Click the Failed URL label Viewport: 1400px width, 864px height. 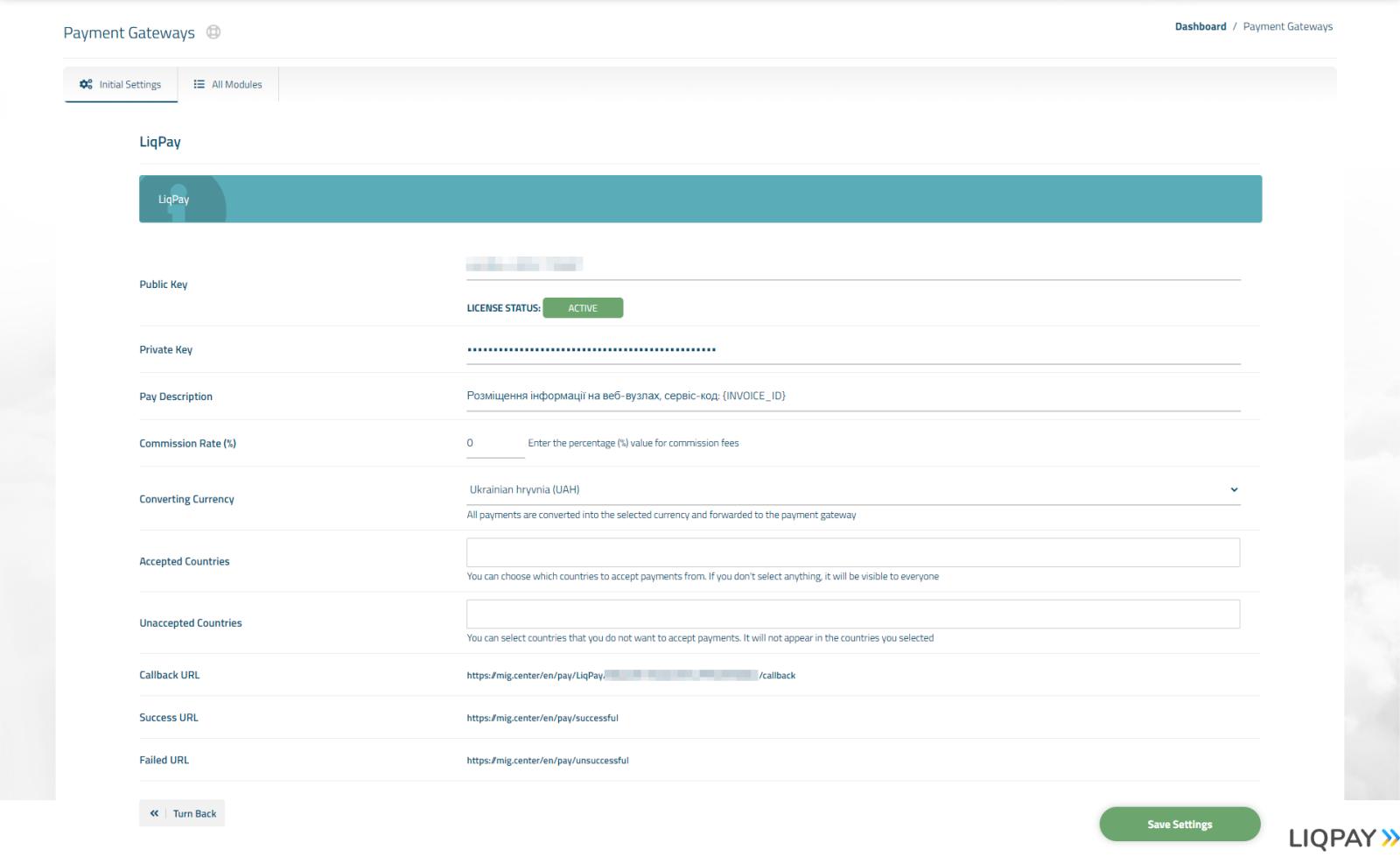tap(164, 760)
